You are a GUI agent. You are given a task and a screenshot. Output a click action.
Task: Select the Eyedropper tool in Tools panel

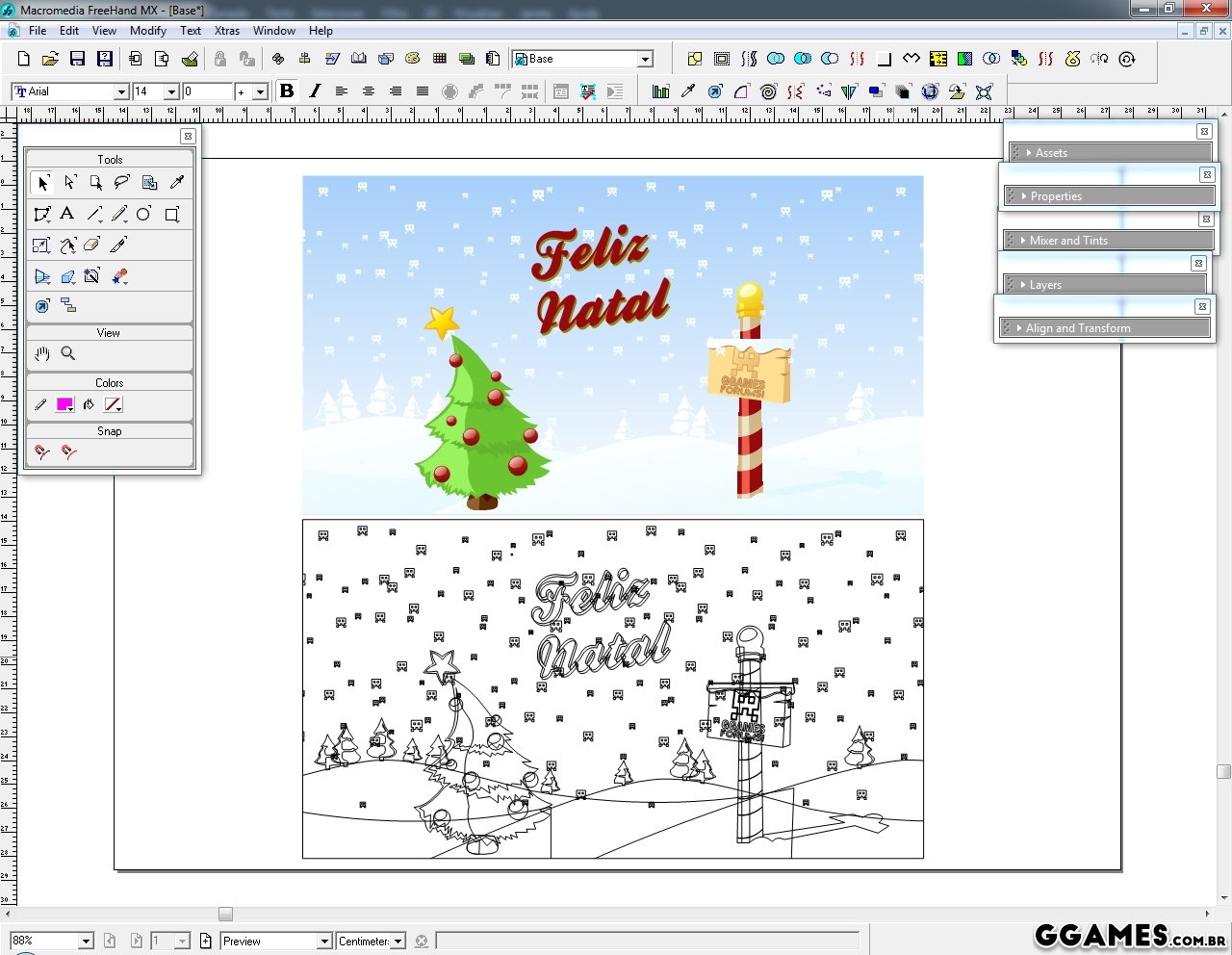click(x=176, y=182)
